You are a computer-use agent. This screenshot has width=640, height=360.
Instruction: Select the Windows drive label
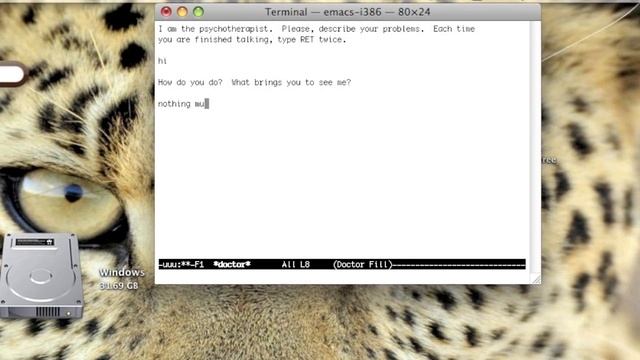[122, 272]
